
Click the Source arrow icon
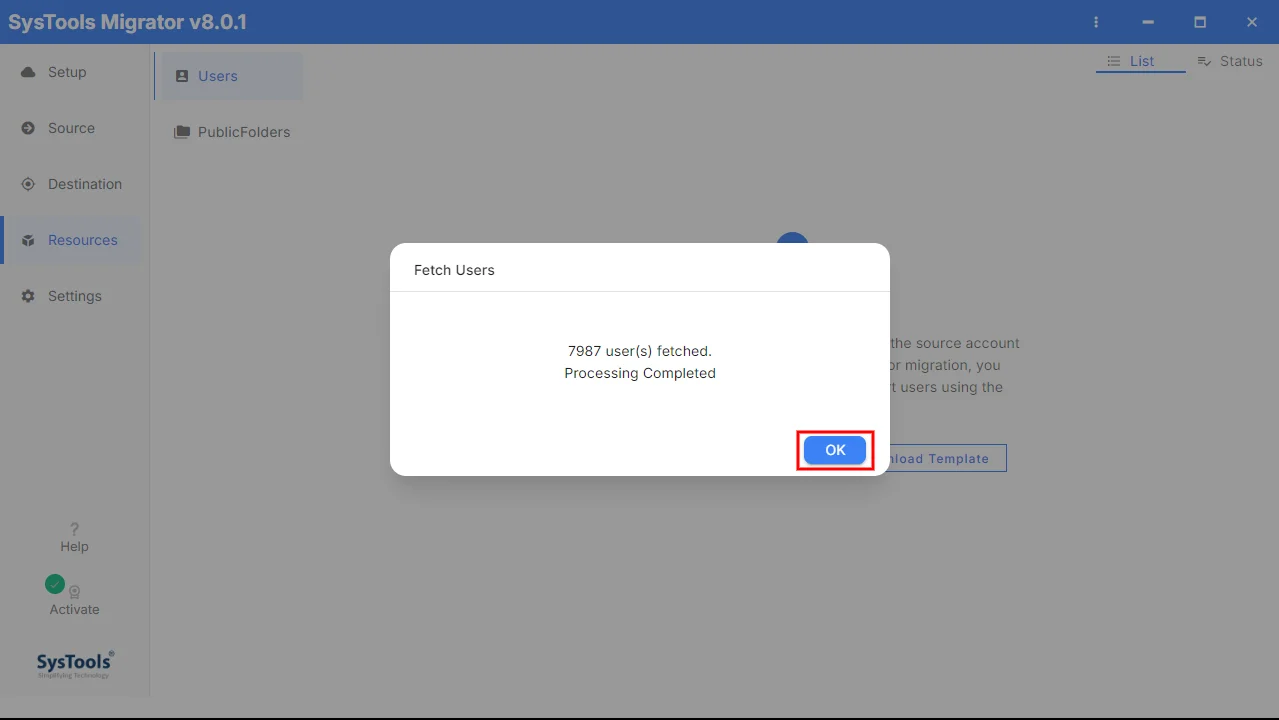coord(28,128)
